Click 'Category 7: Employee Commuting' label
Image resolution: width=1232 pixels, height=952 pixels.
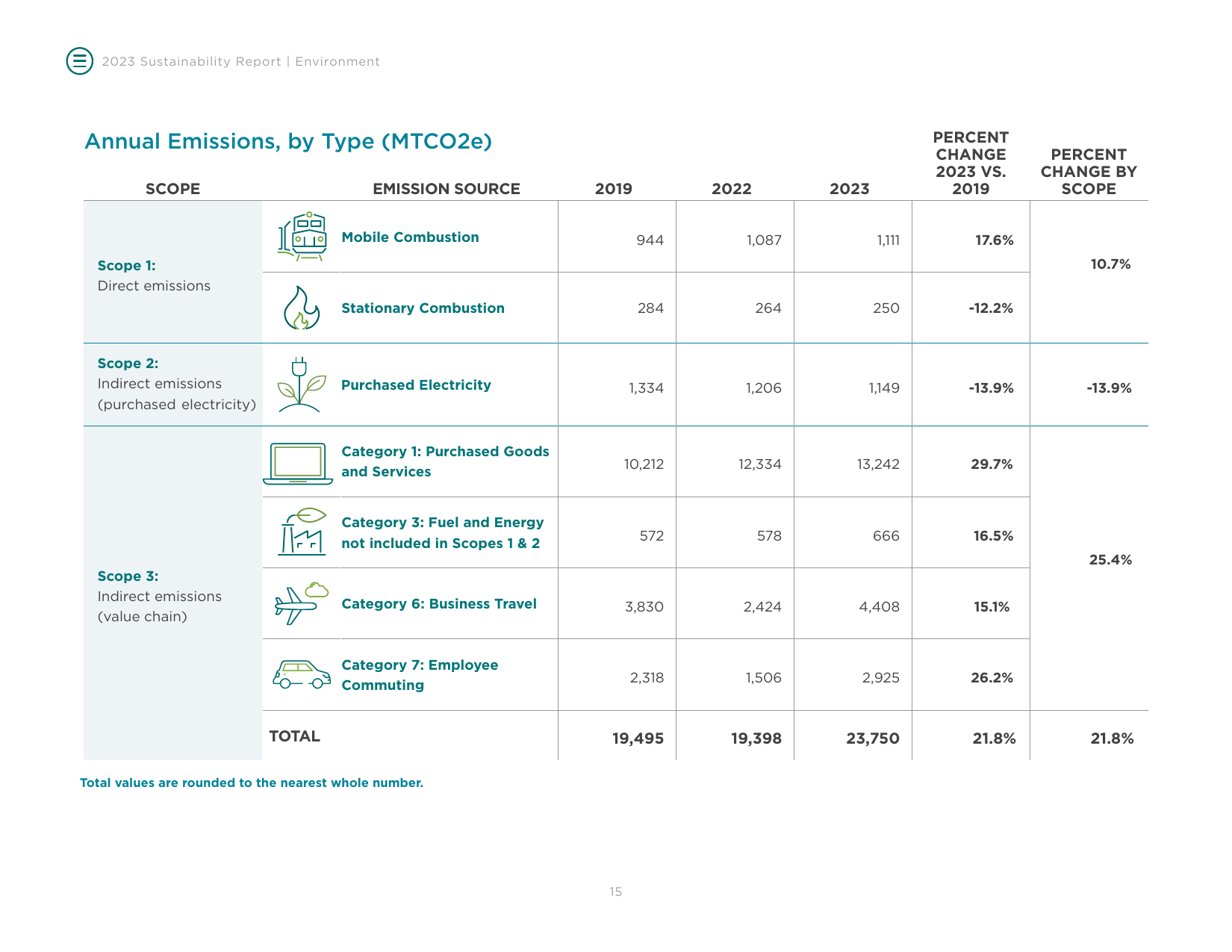pyautogui.click(x=420, y=675)
